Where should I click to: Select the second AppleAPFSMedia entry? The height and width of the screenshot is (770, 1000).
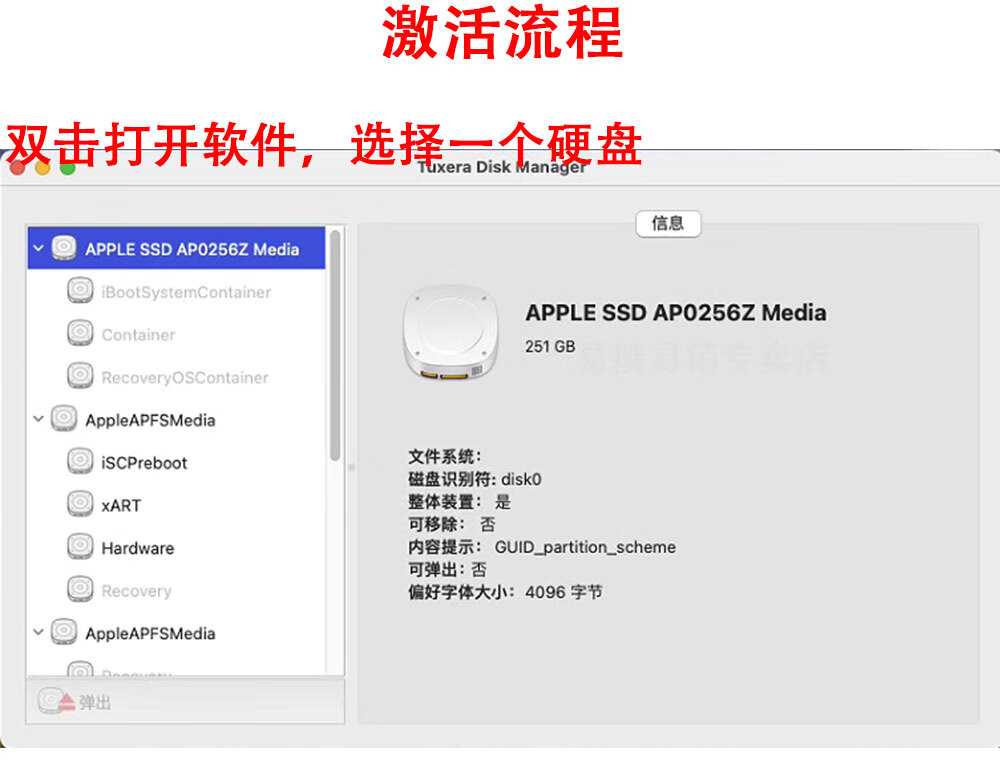(150, 633)
